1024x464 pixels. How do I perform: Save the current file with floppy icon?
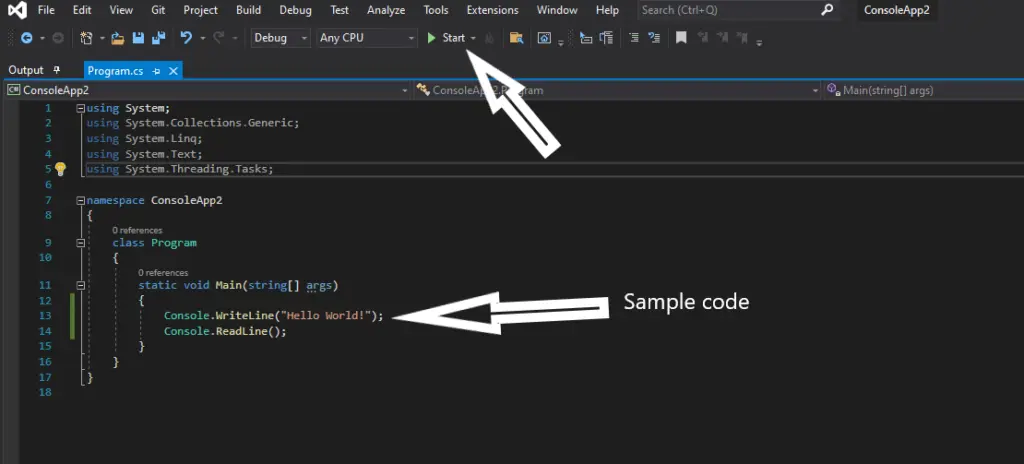click(138, 38)
